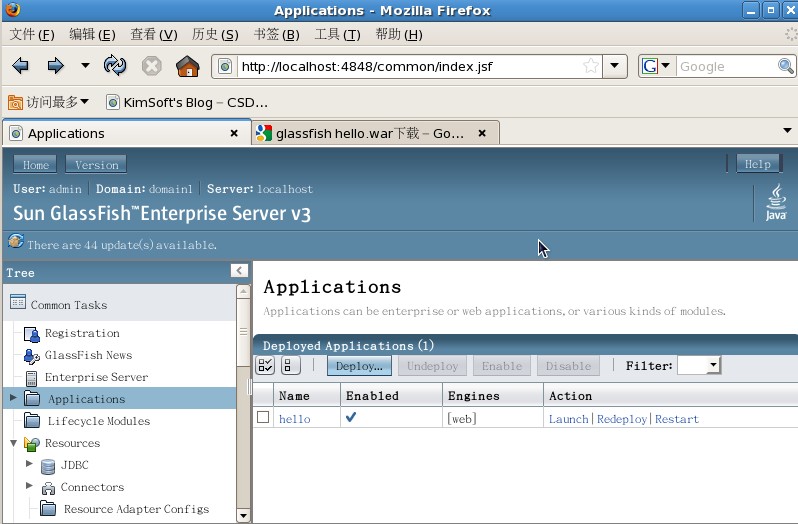Select Enterprise Server tree node
The height and width of the screenshot is (524, 798).
96,377
